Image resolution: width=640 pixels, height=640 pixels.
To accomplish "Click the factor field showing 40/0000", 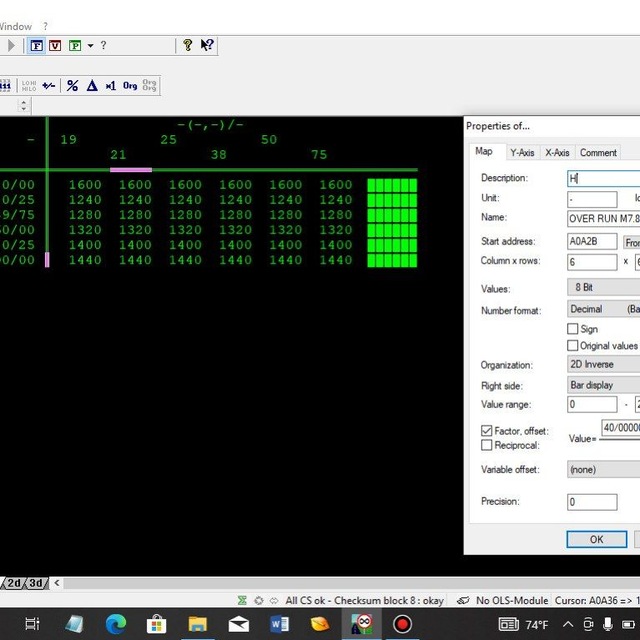I will (620, 428).
